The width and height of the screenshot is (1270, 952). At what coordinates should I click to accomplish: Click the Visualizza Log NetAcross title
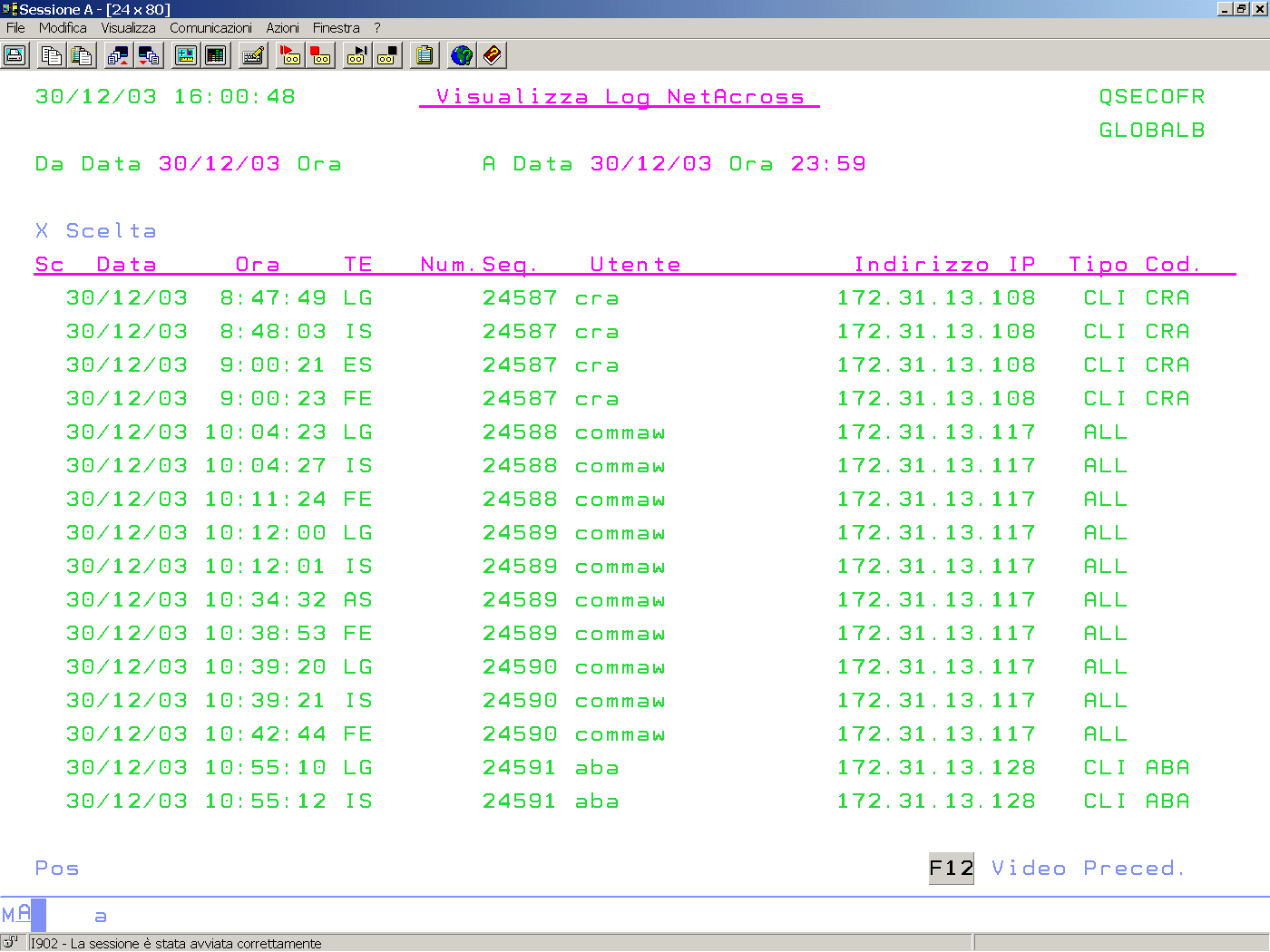[620, 97]
